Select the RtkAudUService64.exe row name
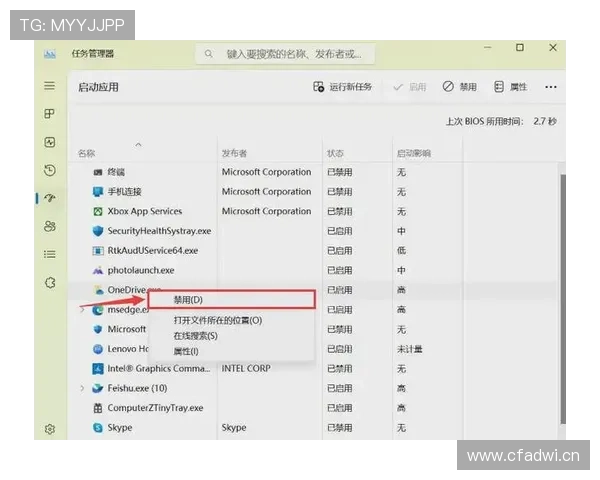The image size is (600, 480). click(153, 251)
